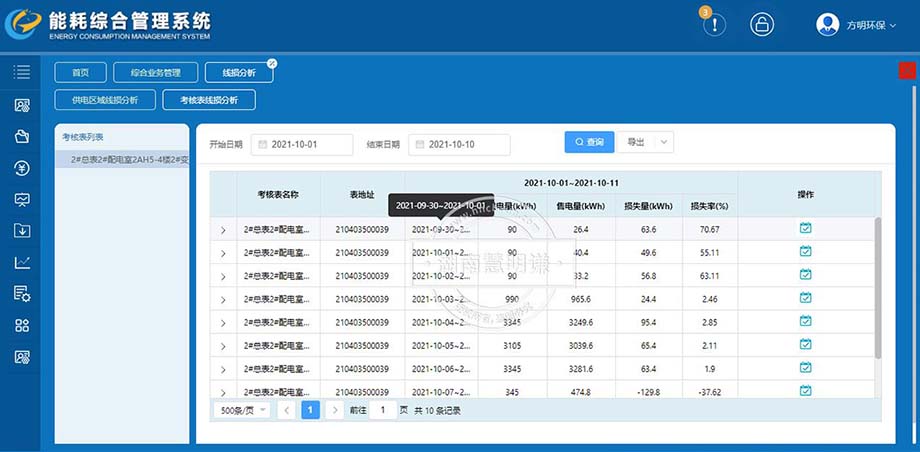
Task: Toggle the hamburger menu in the sidebar
Action: [x=21, y=72]
